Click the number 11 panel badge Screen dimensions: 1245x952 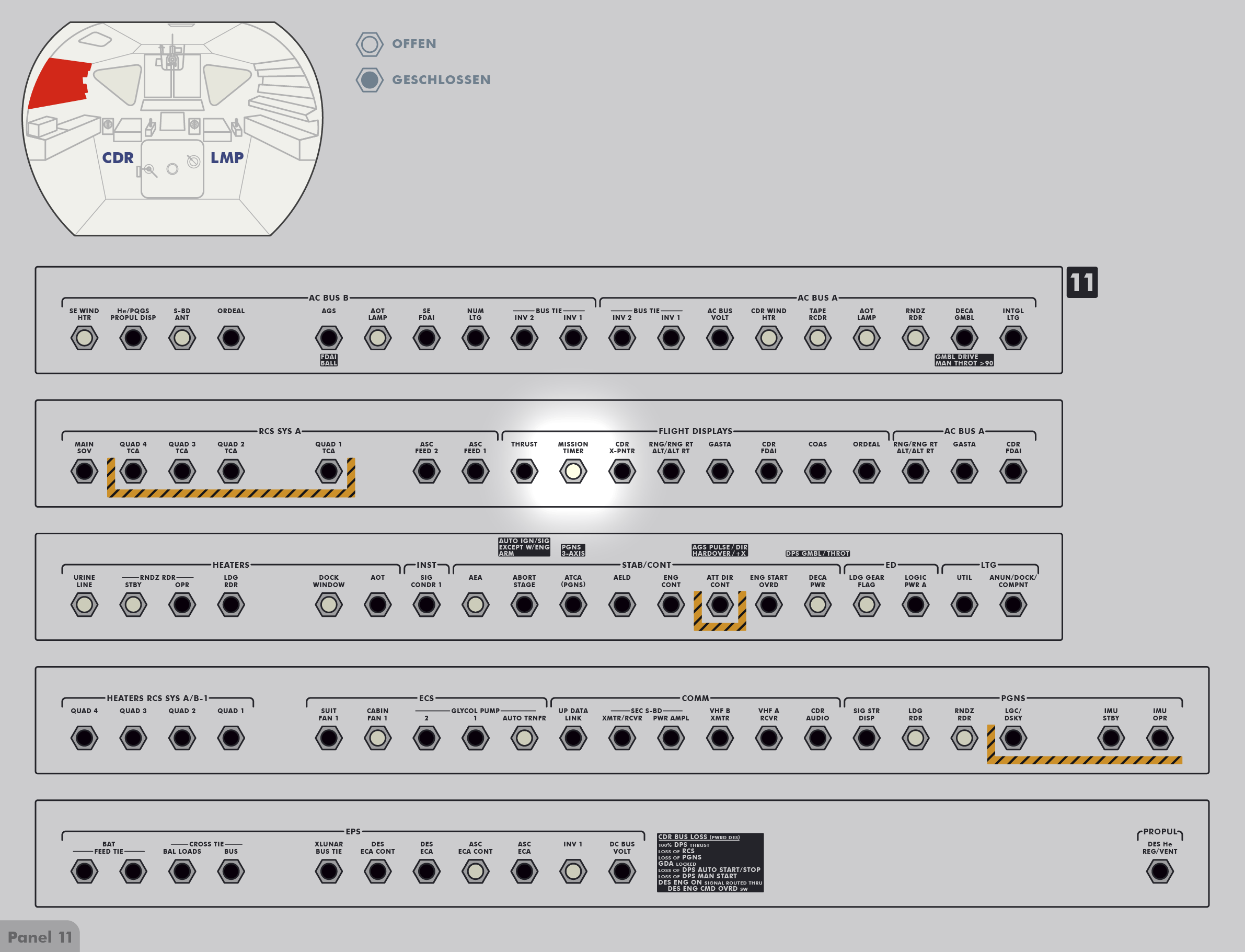pos(1081,282)
